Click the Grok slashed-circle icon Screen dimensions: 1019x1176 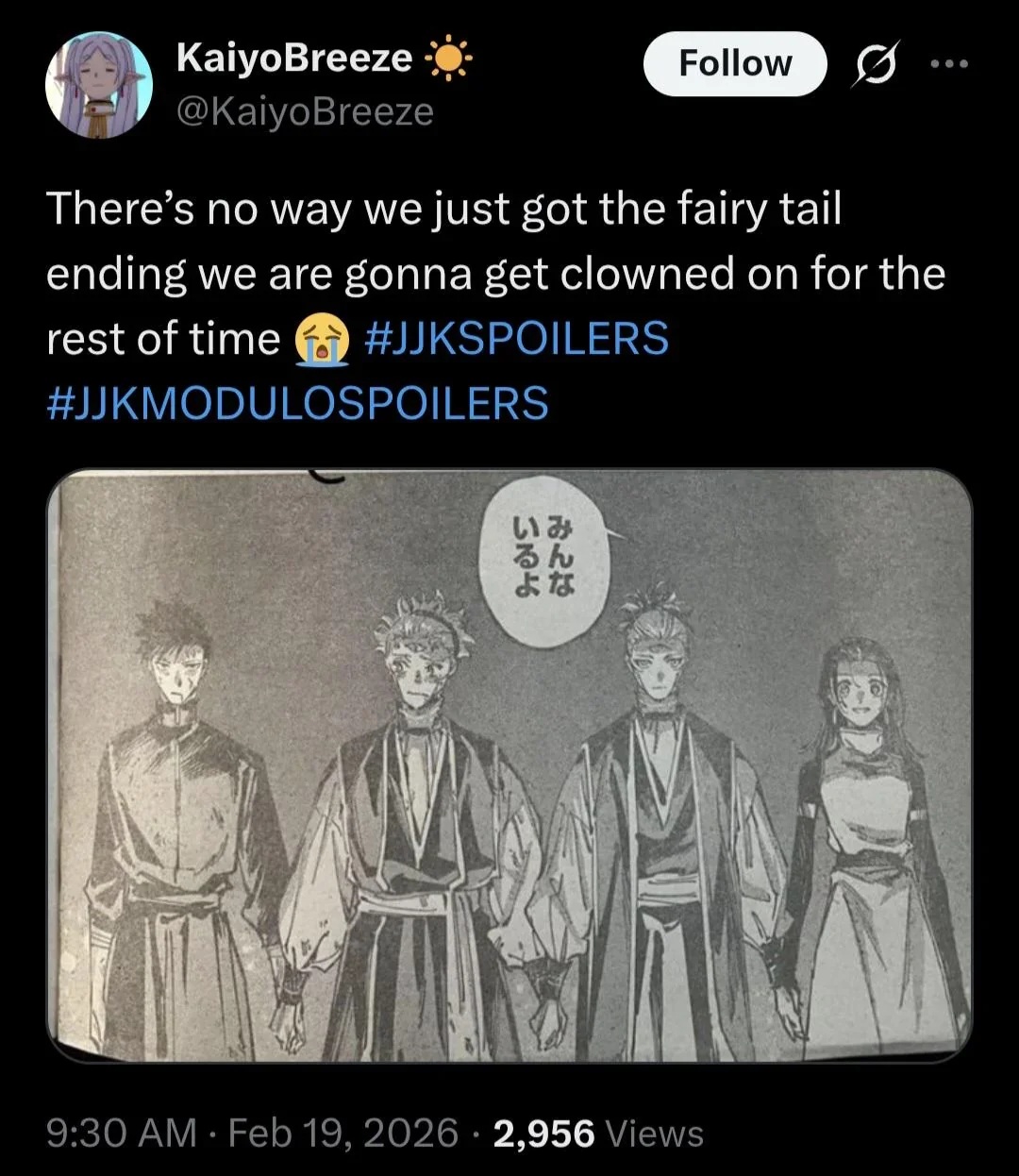pyautogui.click(x=875, y=64)
